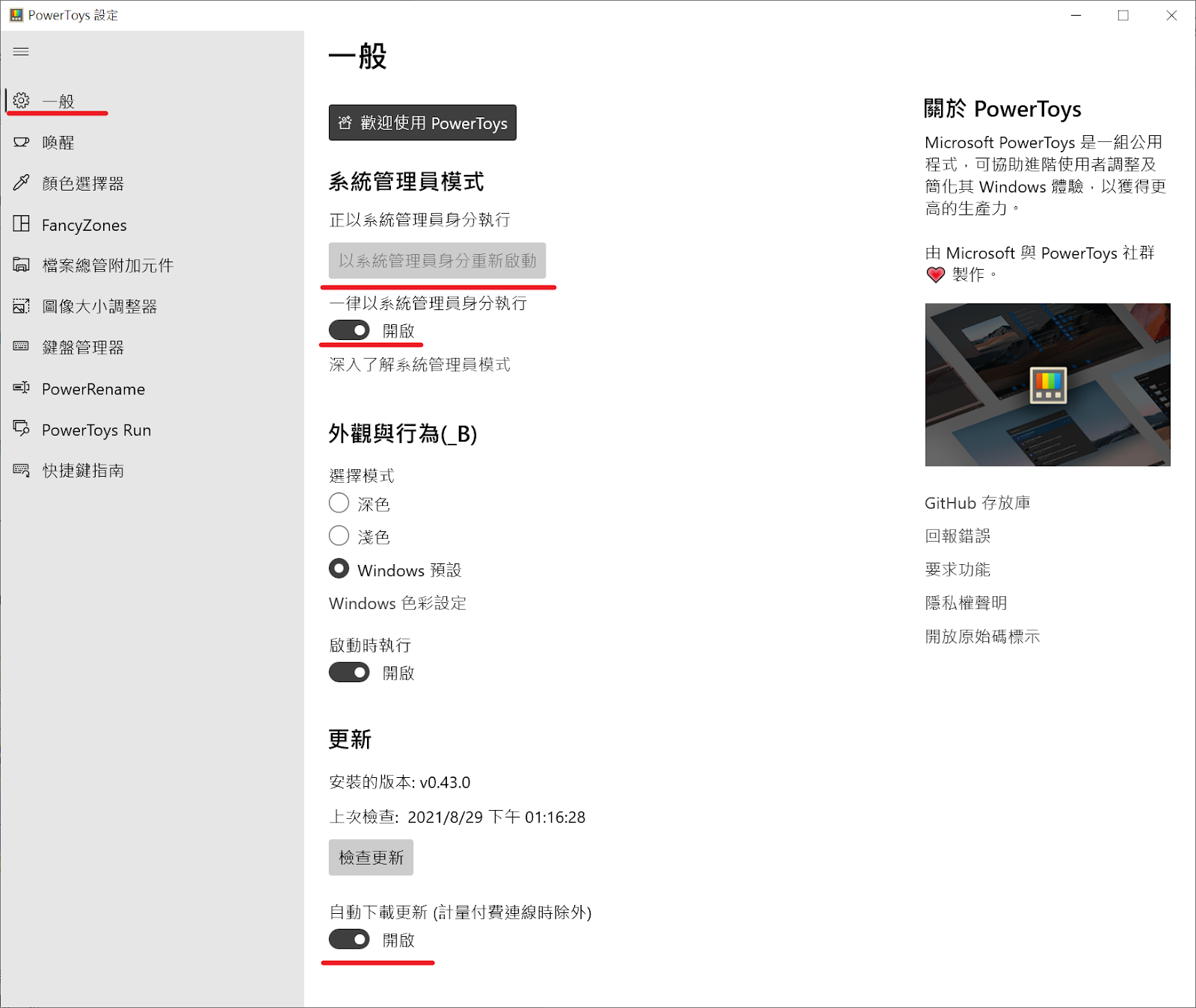Navigate to PowerRename settings

[152, 389]
